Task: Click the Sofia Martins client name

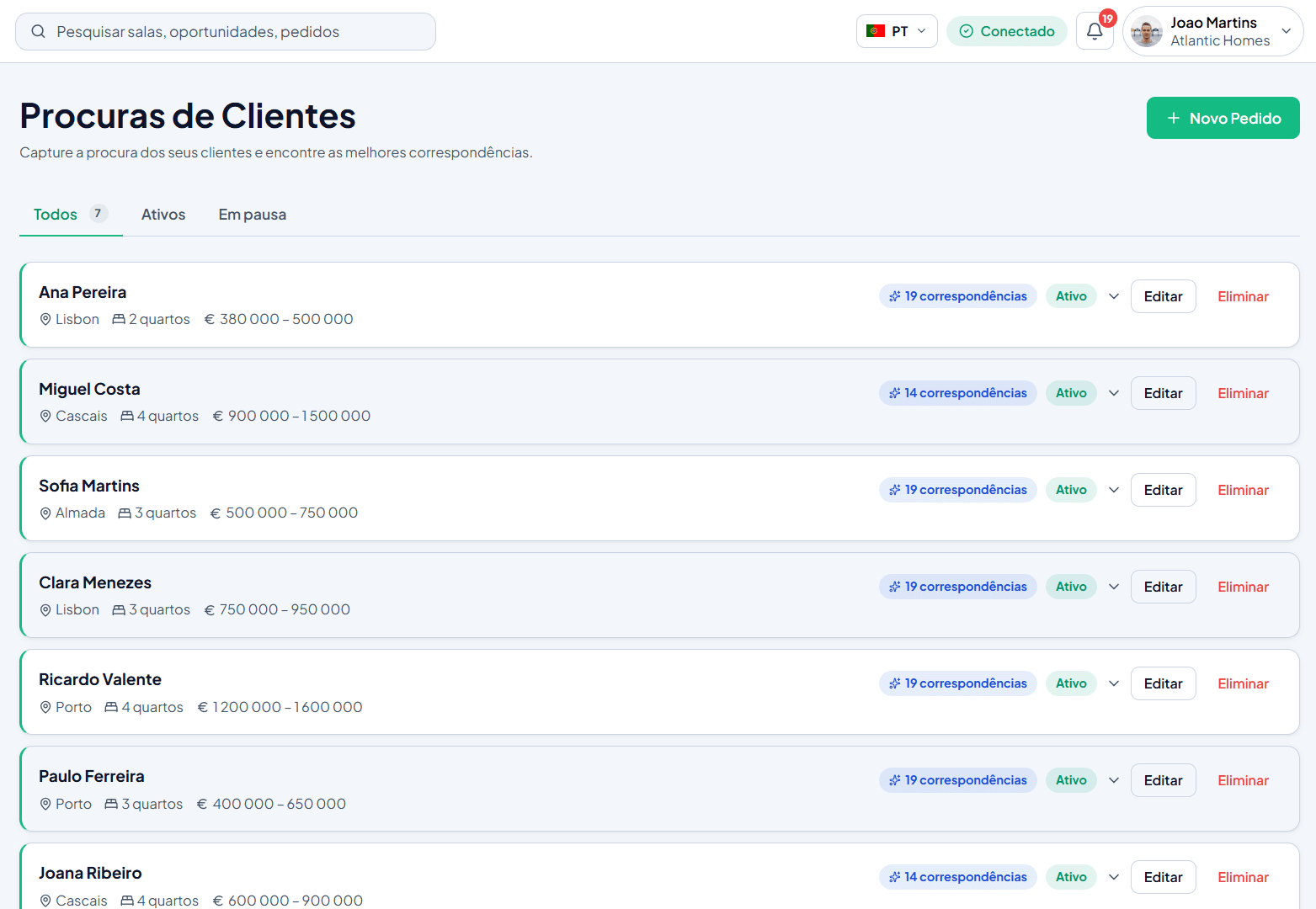Action: [x=89, y=486]
